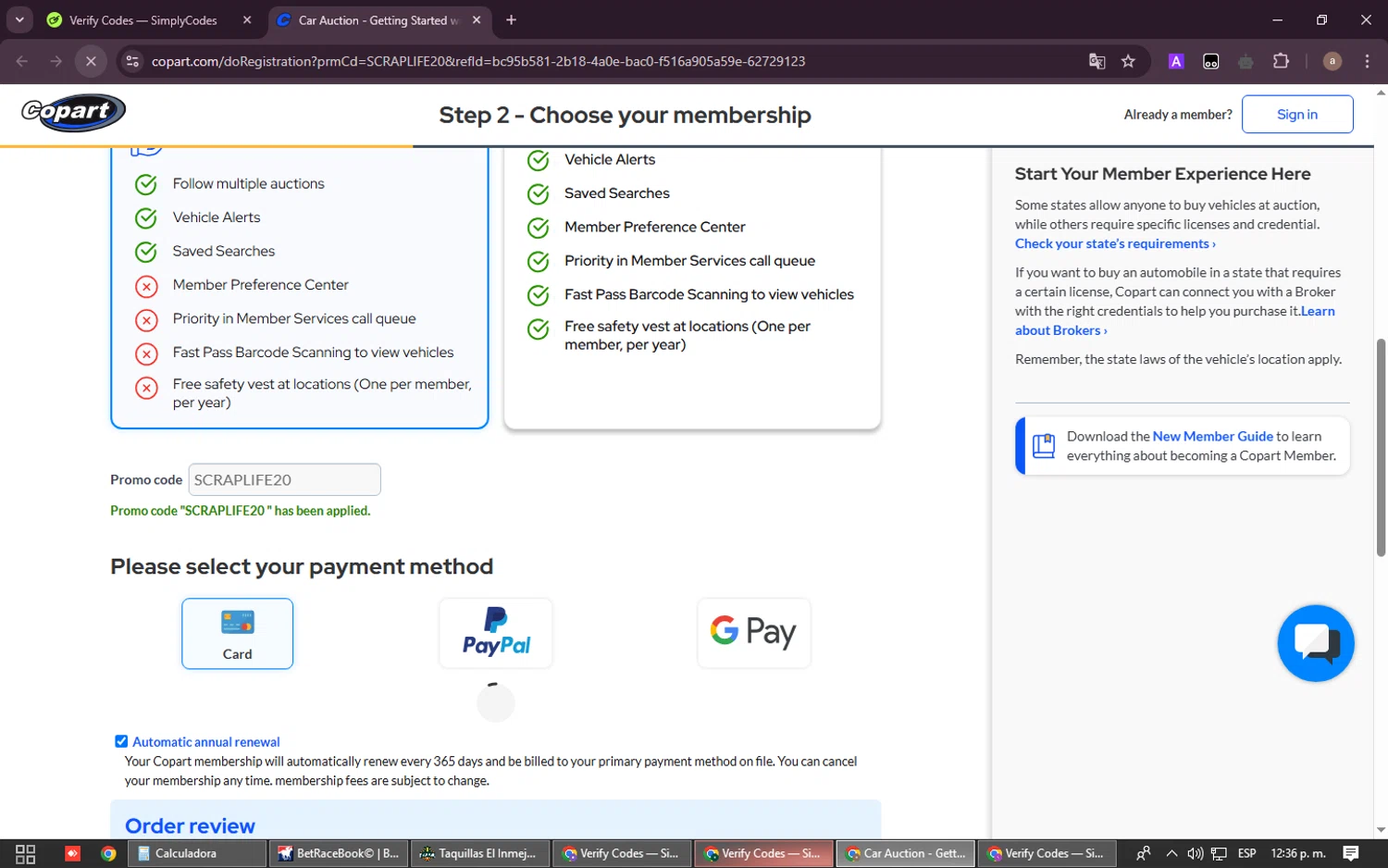Click the Order review heading
Screen dimensions: 1388x868
point(190,825)
